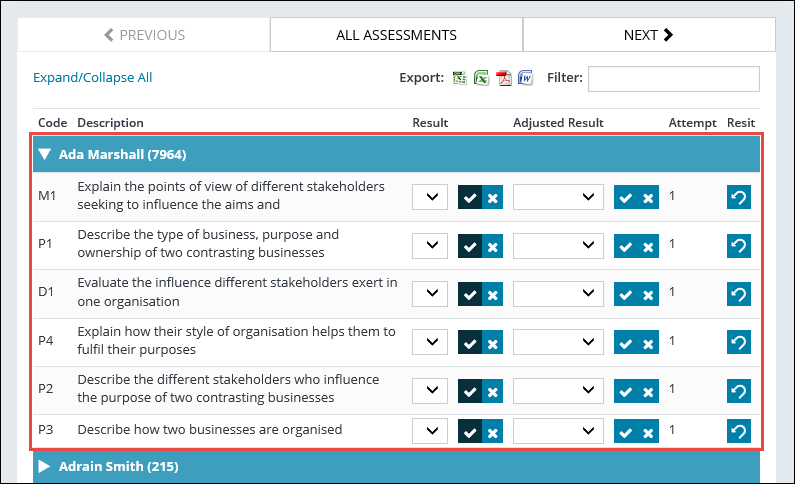Click resit icon for P4 criterion

[738, 342]
